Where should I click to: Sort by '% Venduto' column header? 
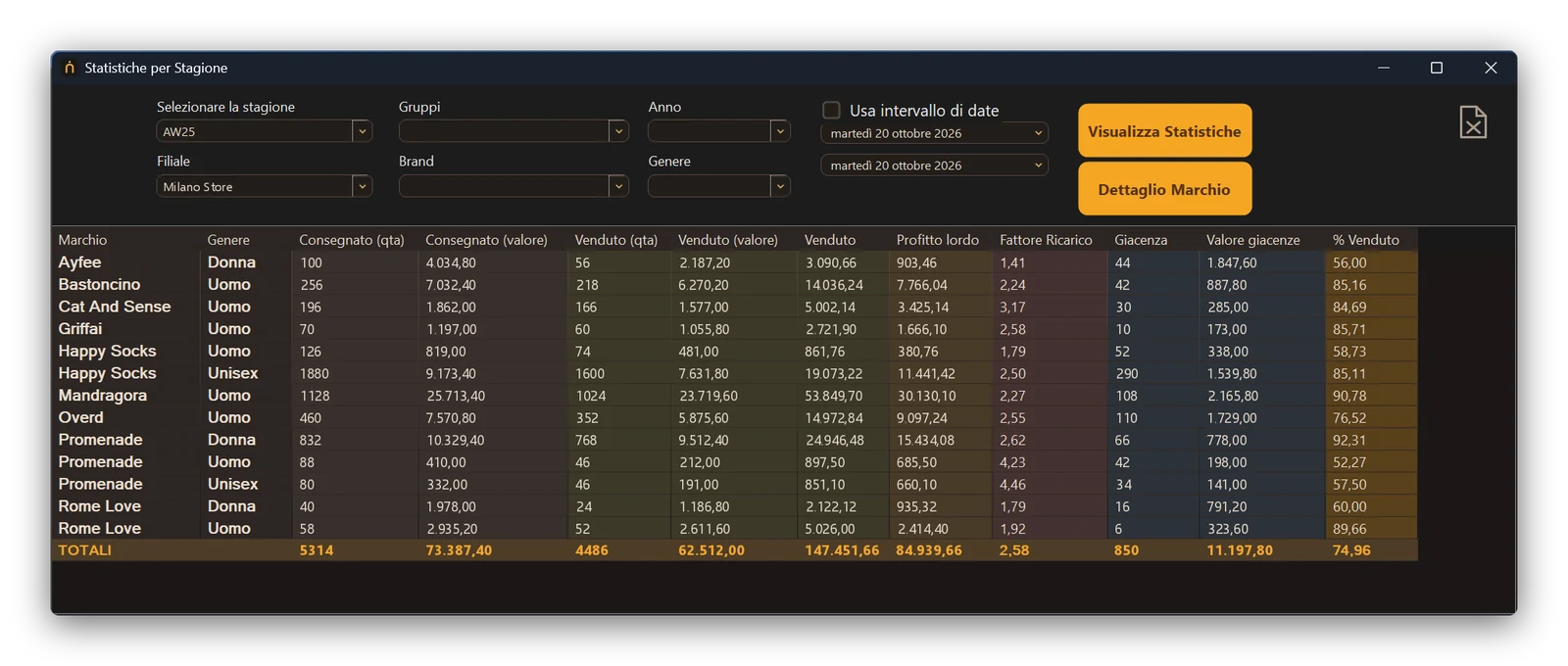(1366, 240)
